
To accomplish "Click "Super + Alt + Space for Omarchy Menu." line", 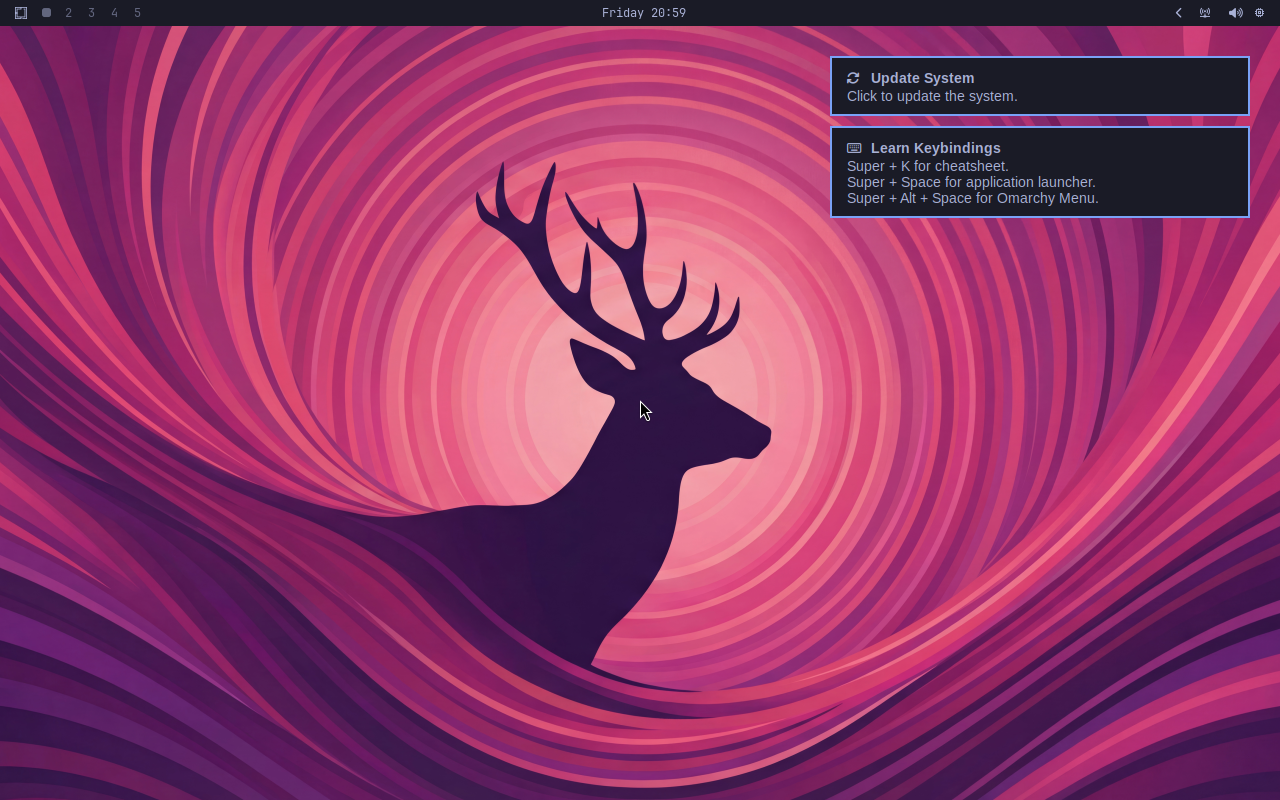I will 972,198.
